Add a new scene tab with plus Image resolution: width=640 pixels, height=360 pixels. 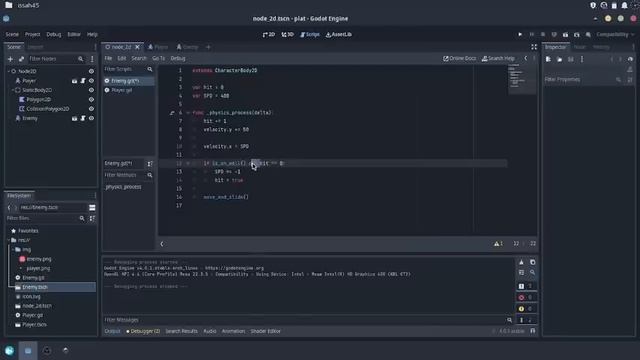point(208,47)
